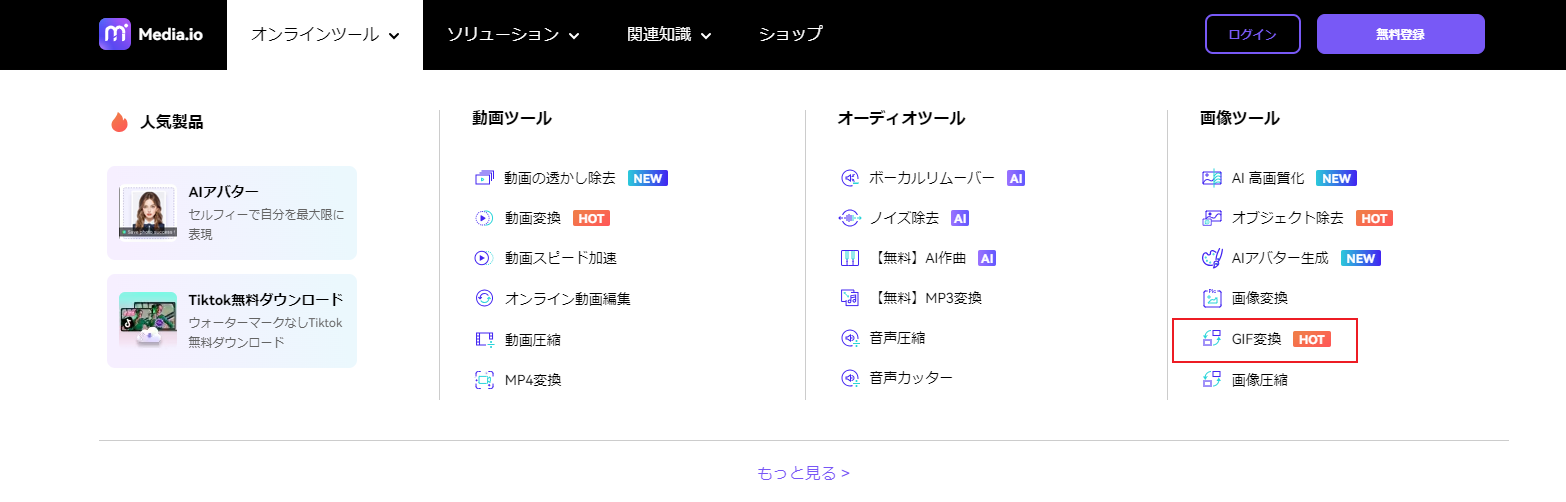Screen dimensions: 1566x502
Task: Click the 動画変換 video converter icon
Action: pos(485,218)
